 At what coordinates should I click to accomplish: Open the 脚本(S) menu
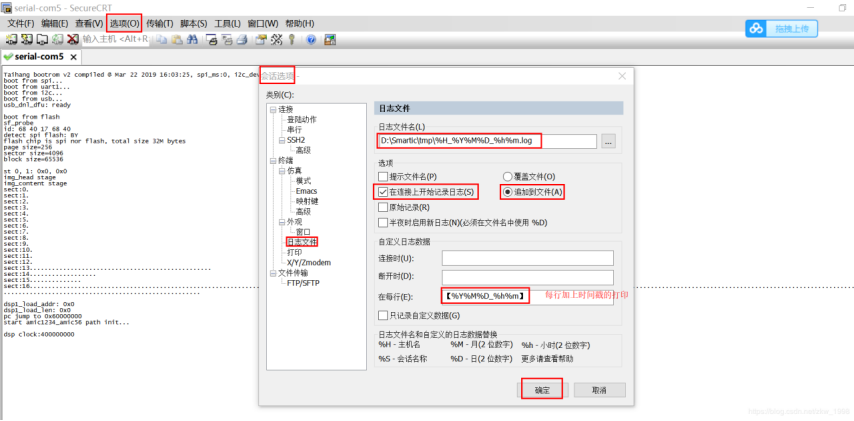(x=194, y=23)
